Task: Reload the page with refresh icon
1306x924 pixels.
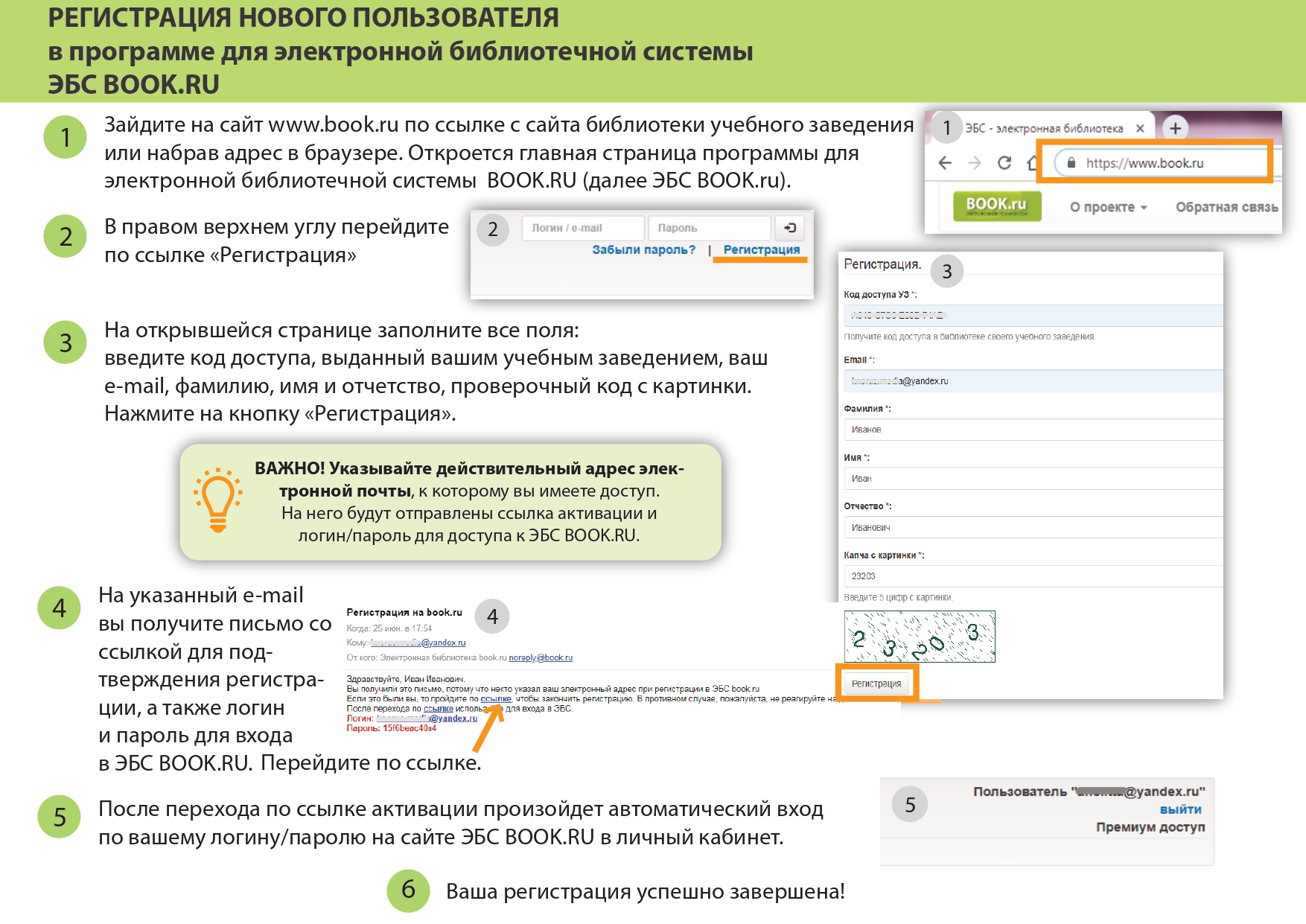Action: [1004, 163]
